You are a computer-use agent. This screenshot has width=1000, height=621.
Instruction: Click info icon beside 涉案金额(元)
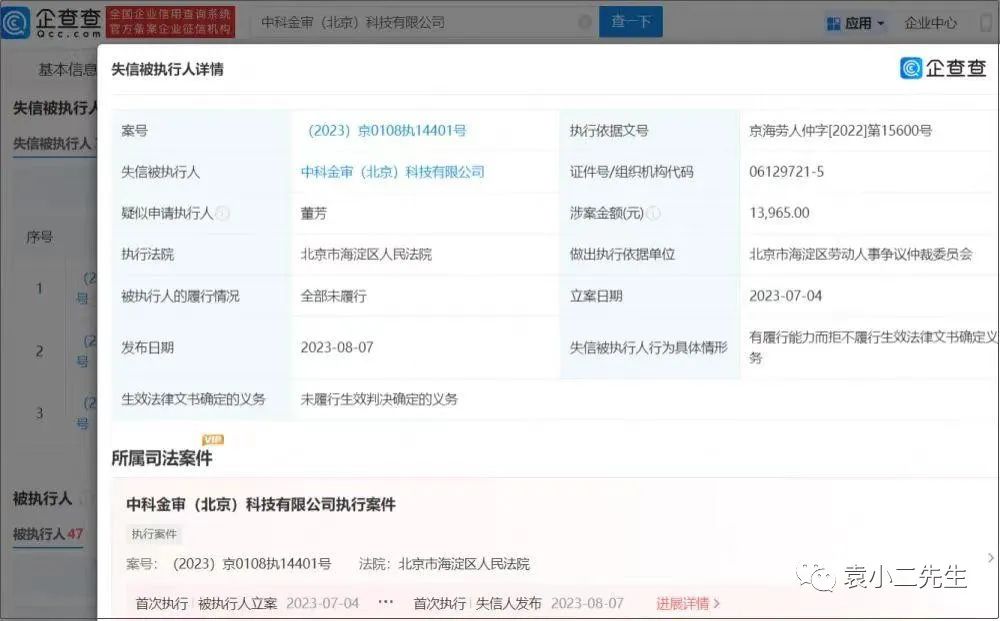point(653,214)
